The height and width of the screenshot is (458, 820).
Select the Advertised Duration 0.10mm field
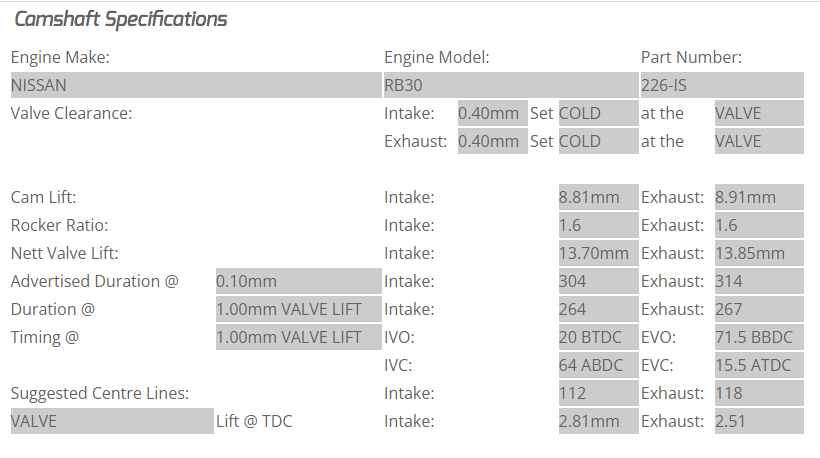[298, 281]
